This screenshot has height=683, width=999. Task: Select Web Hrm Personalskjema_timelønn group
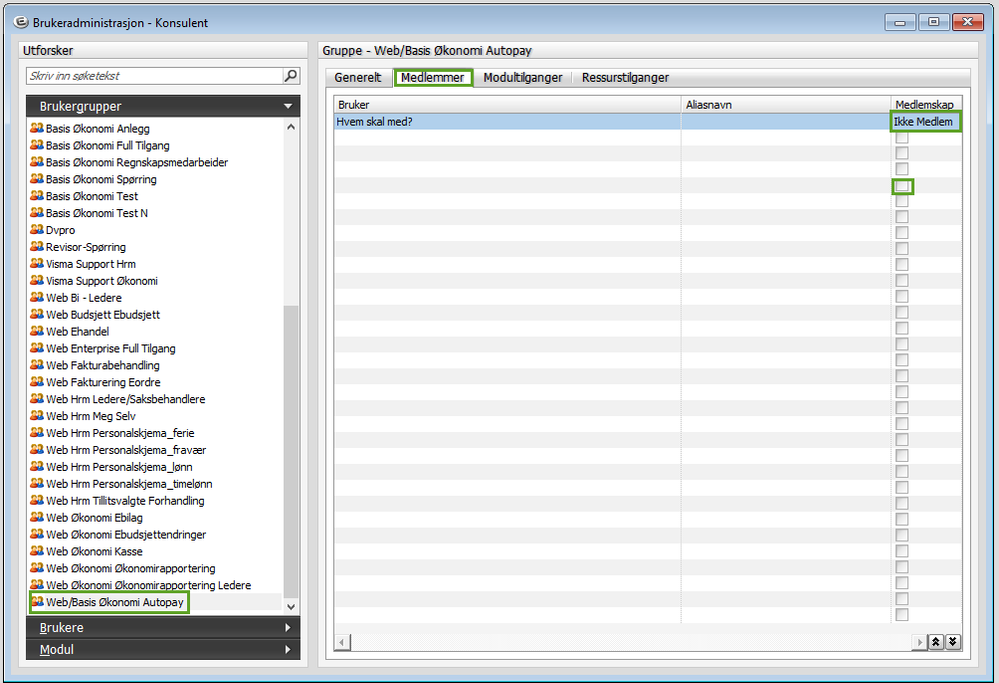pyautogui.click(x=129, y=484)
